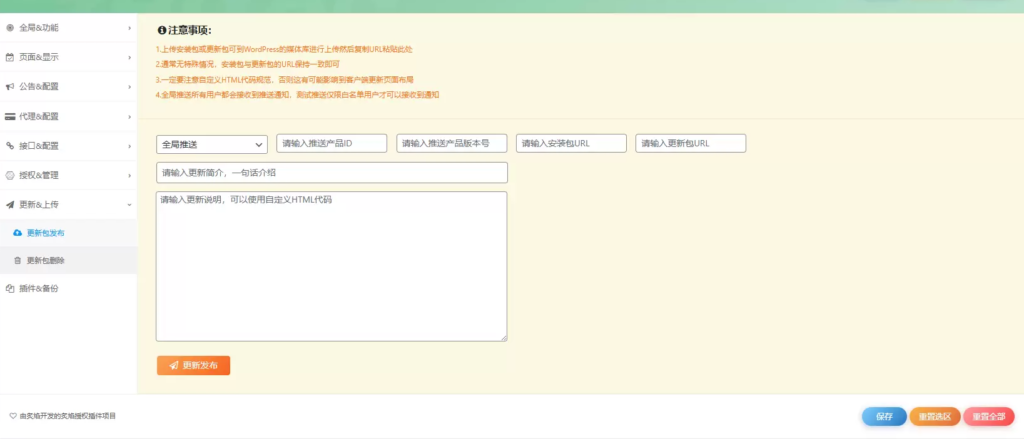Screen dimensions: 1024x439
Task: Click the orange 重置选区 button
Action: 935,417
